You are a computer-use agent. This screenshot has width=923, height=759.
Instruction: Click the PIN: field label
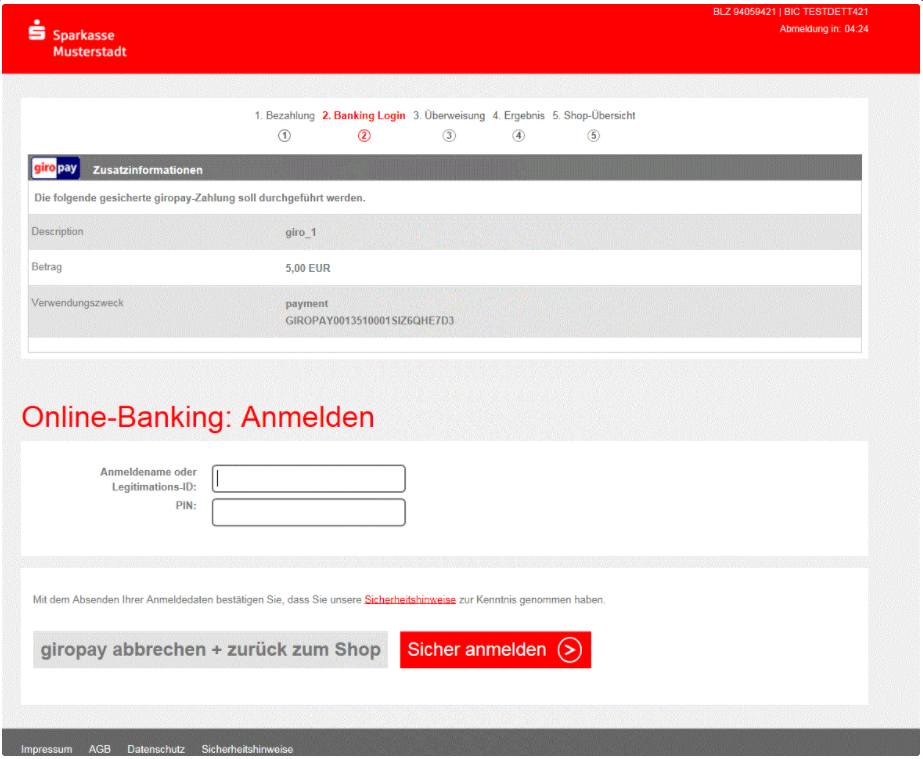(186, 505)
